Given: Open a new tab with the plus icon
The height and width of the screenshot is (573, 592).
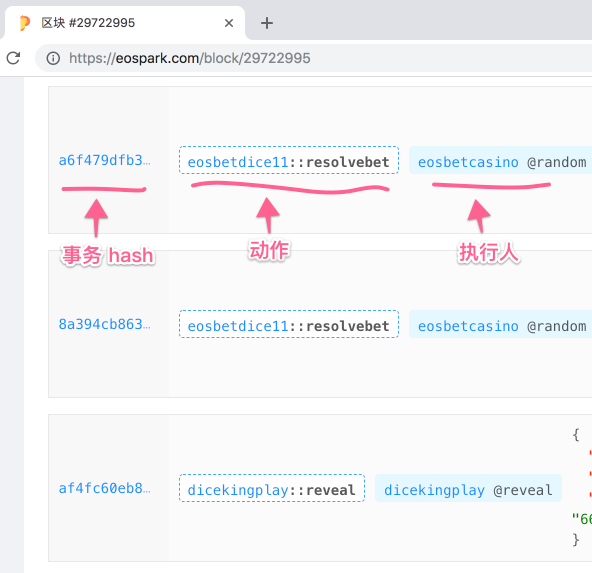Looking at the screenshot, I should pyautogui.click(x=267, y=23).
